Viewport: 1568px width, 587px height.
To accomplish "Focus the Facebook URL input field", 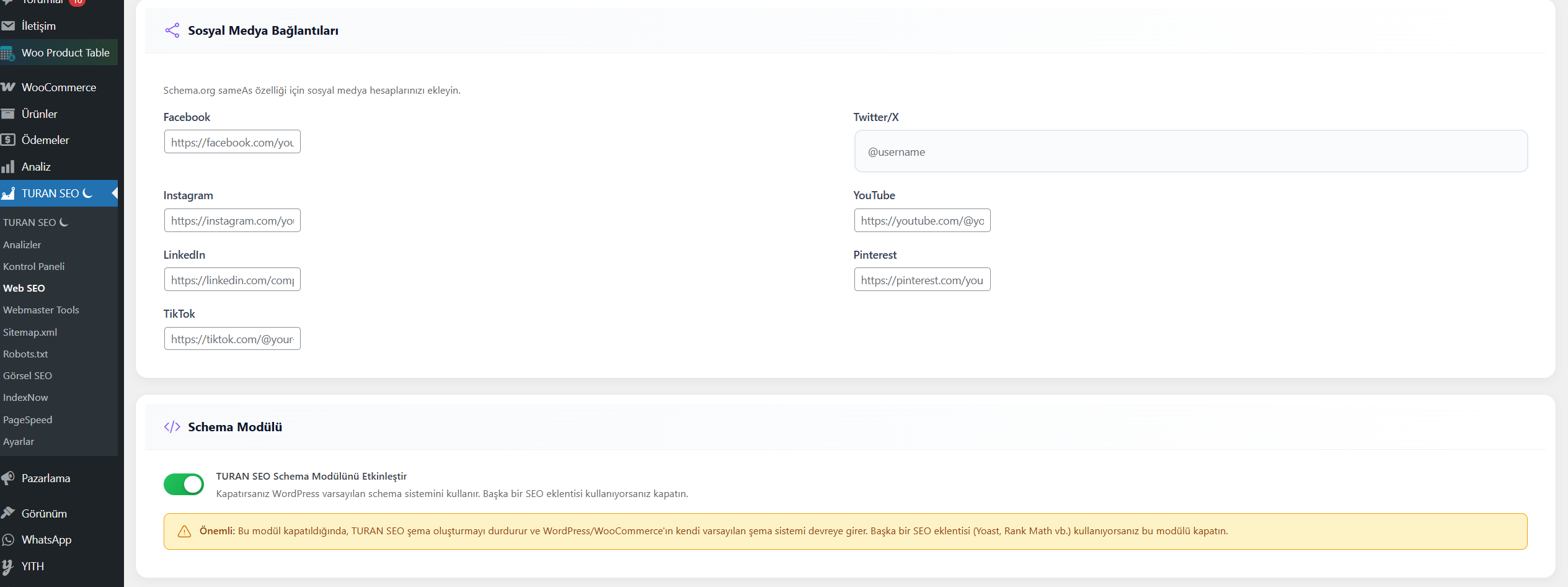I will click(232, 142).
